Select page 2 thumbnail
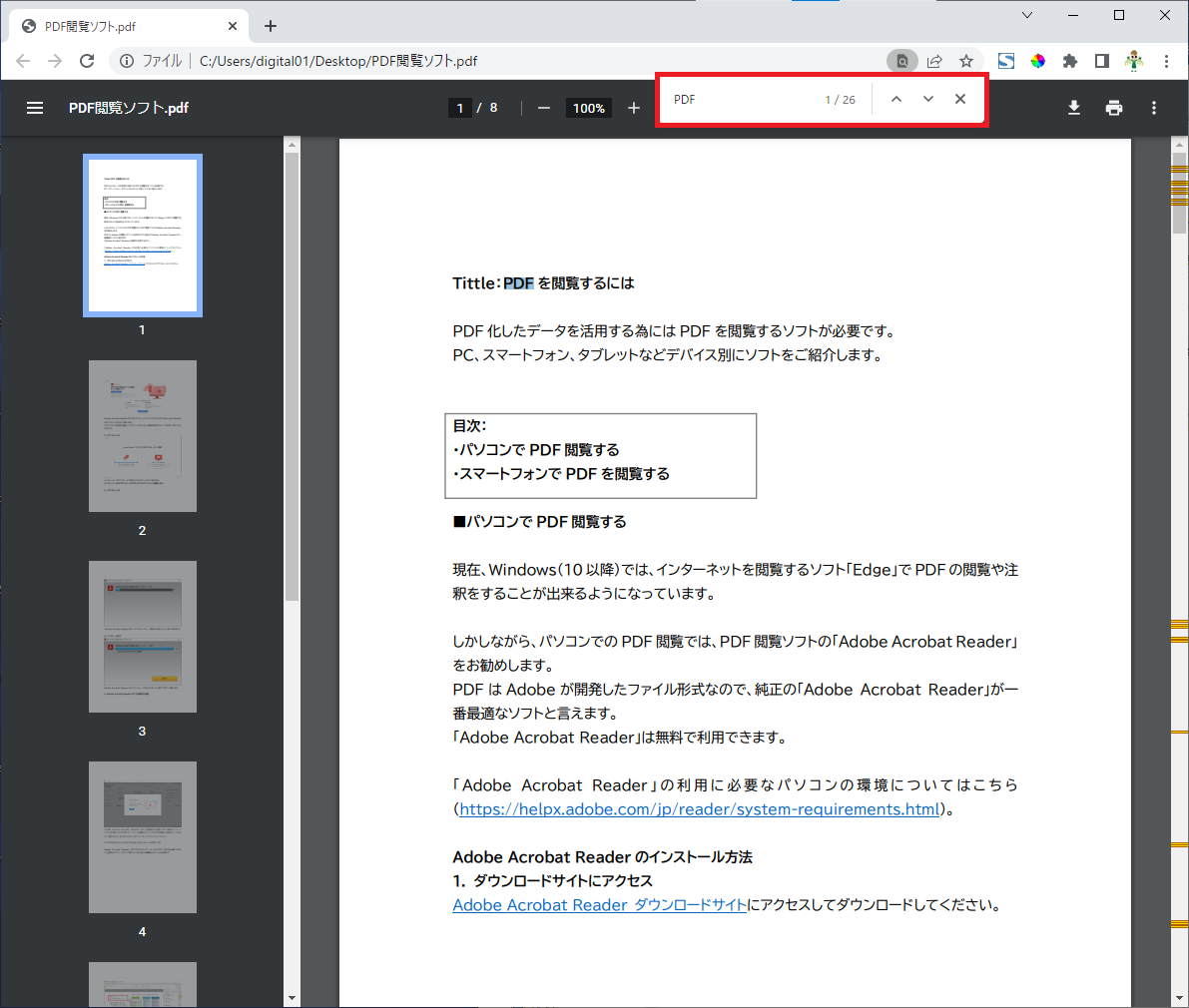Screen dimensions: 1189x1008 143,436
